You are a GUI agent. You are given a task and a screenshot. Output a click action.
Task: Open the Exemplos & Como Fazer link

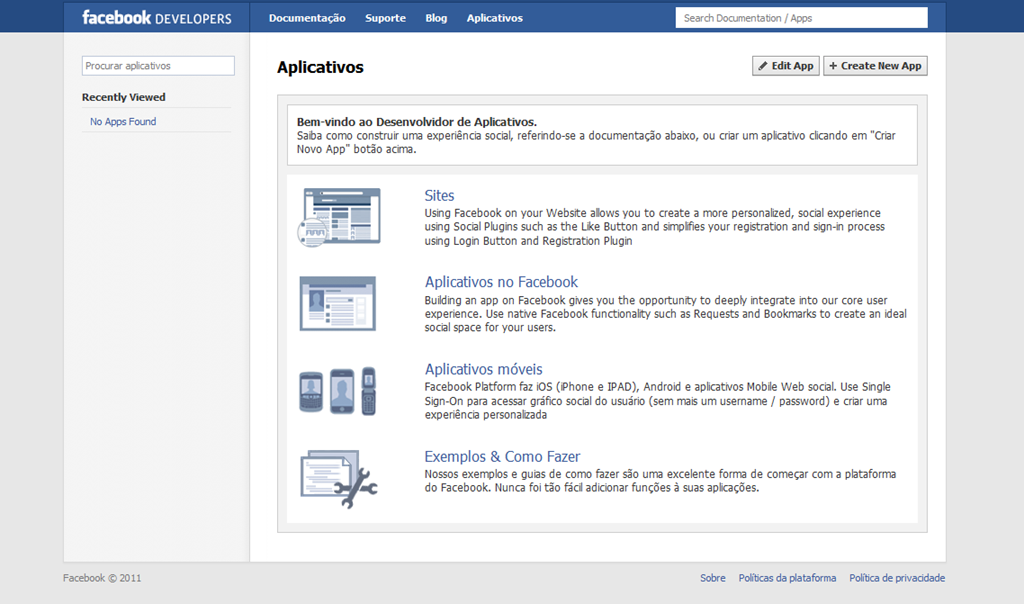click(x=502, y=456)
